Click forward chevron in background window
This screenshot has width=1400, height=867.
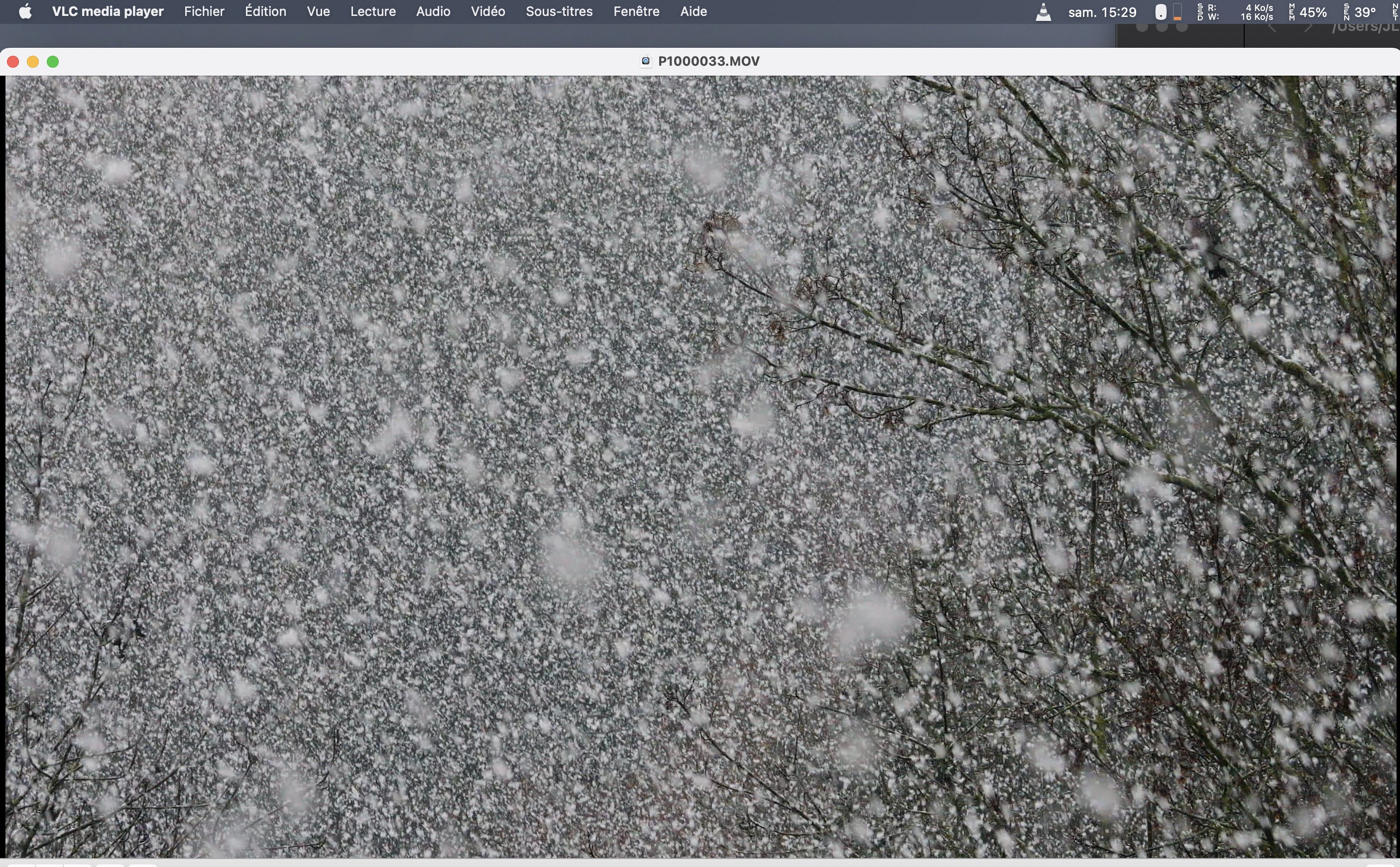(x=1308, y=27)
